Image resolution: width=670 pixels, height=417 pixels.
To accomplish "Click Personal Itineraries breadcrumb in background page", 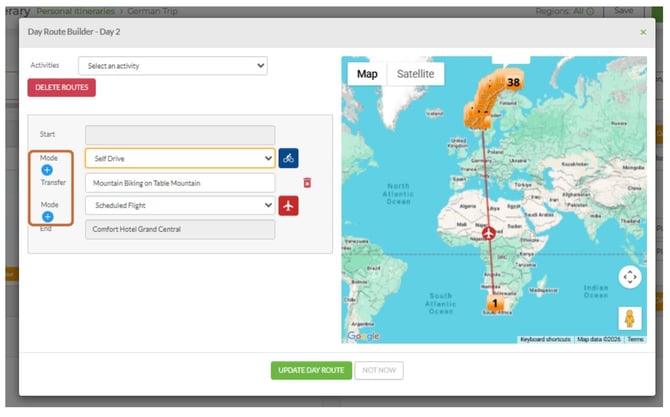I will (76, 11).
